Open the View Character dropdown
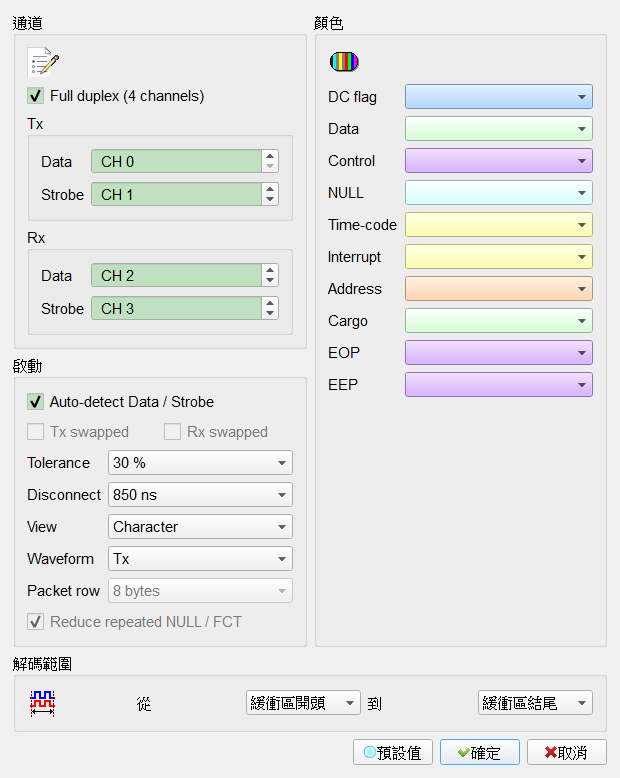The image size is (620, 778). [200, 526]
